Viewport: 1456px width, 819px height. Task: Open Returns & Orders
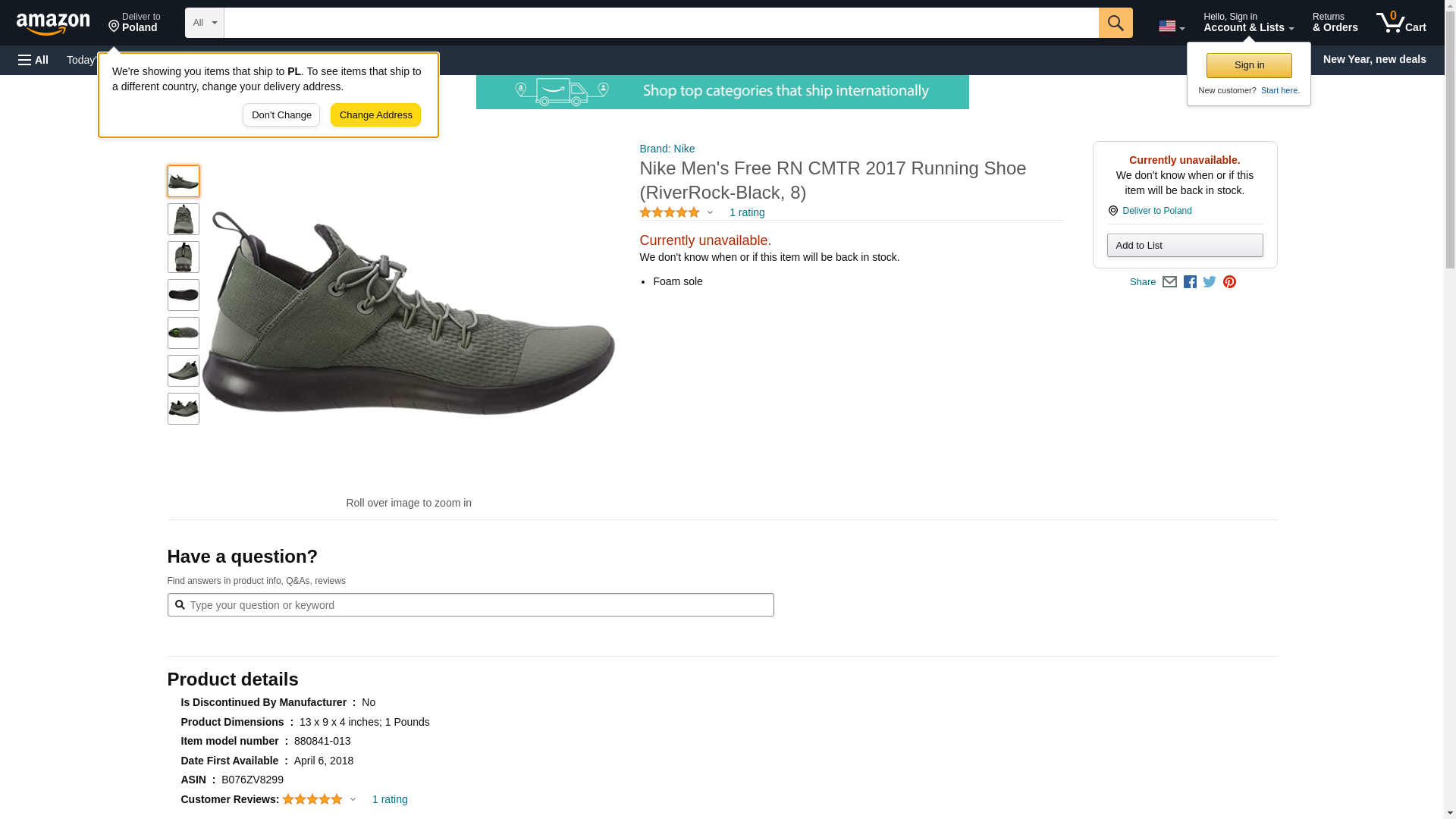coord(1335,23)
